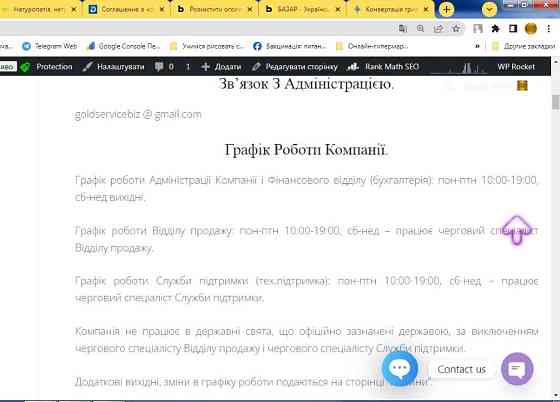Switch to the Розмістити tab

(215, 10)
